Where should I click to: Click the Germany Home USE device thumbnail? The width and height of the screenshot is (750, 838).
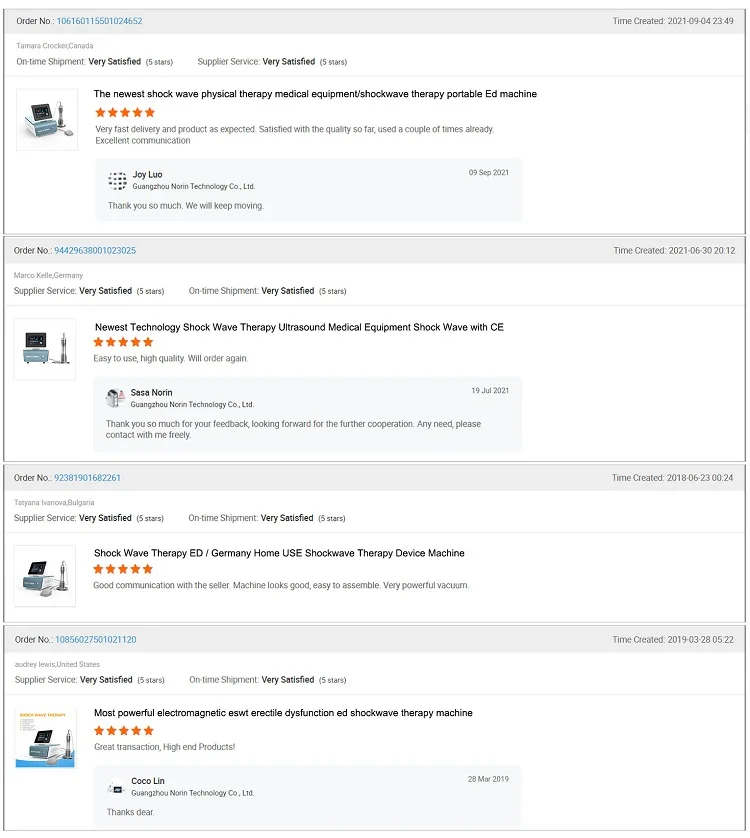(x=45, y=576)
